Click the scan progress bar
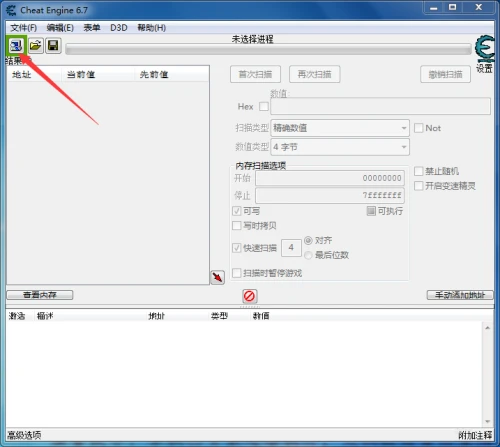The image size is (500, 447). point(268,50)
